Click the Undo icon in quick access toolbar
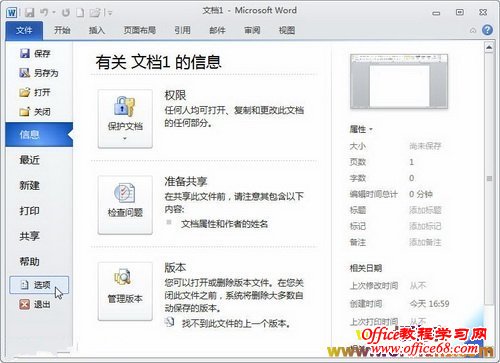Image resolution: width=500 pixels, height=363 pixels. tap(44, 13)
